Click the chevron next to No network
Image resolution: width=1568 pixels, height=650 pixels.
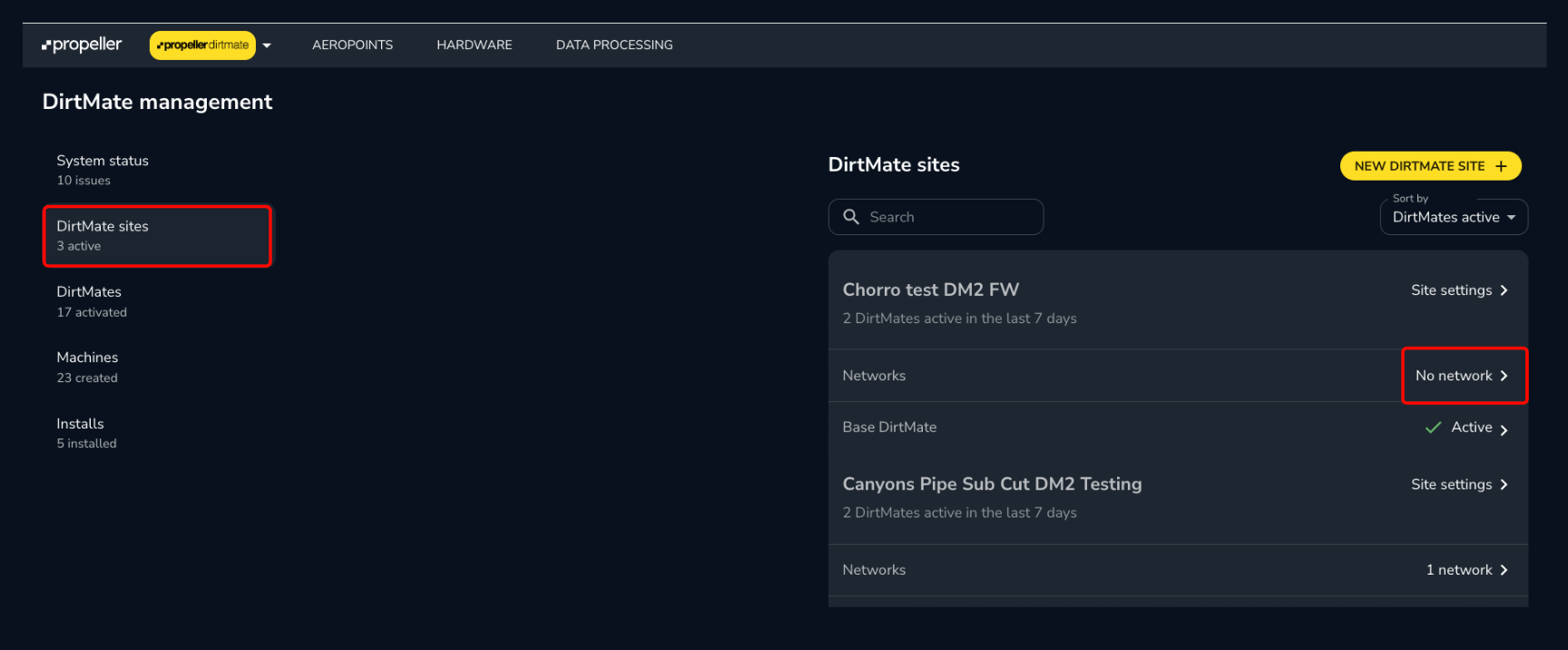pos(1504,376)
